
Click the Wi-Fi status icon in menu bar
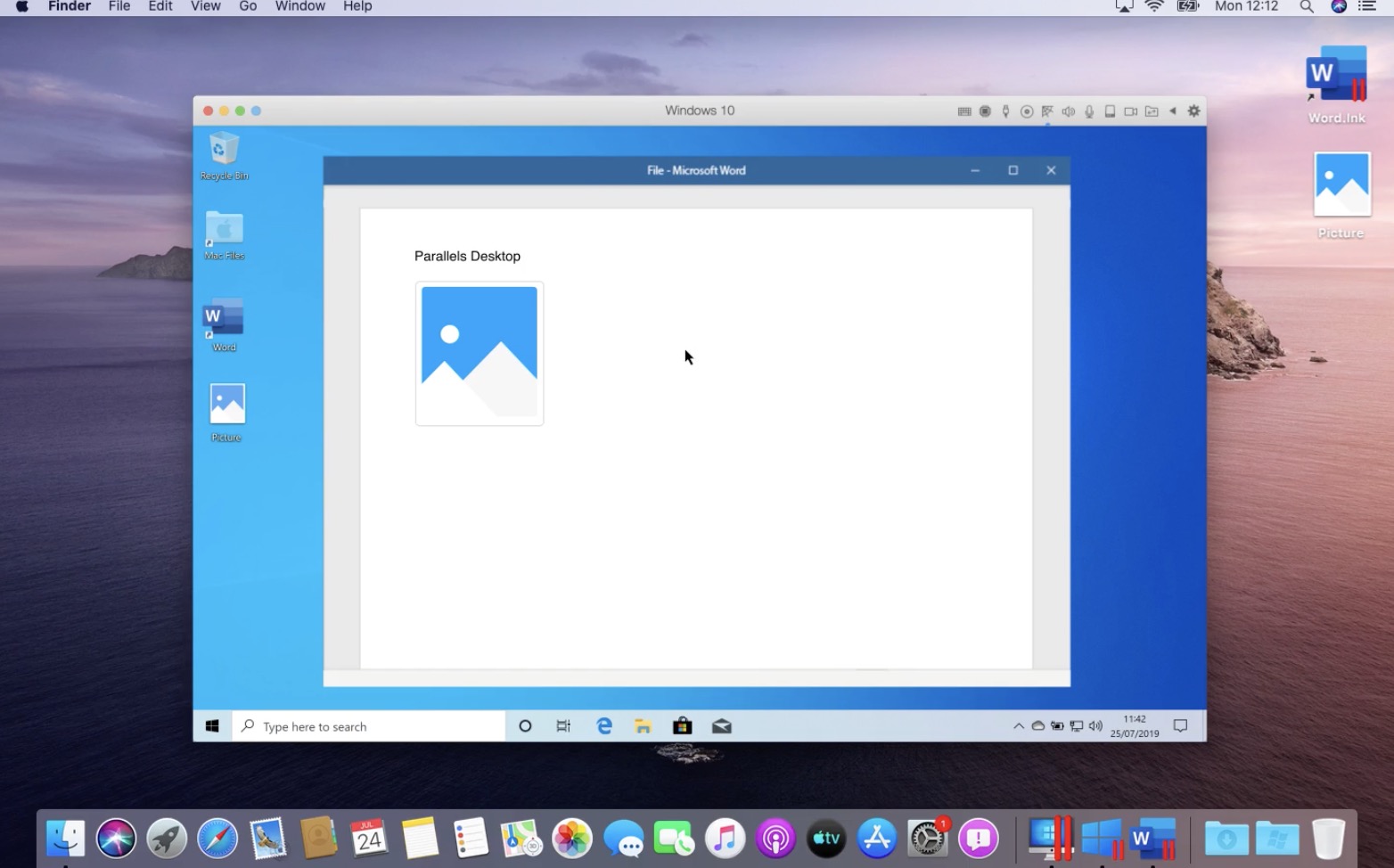point(1154,6)
